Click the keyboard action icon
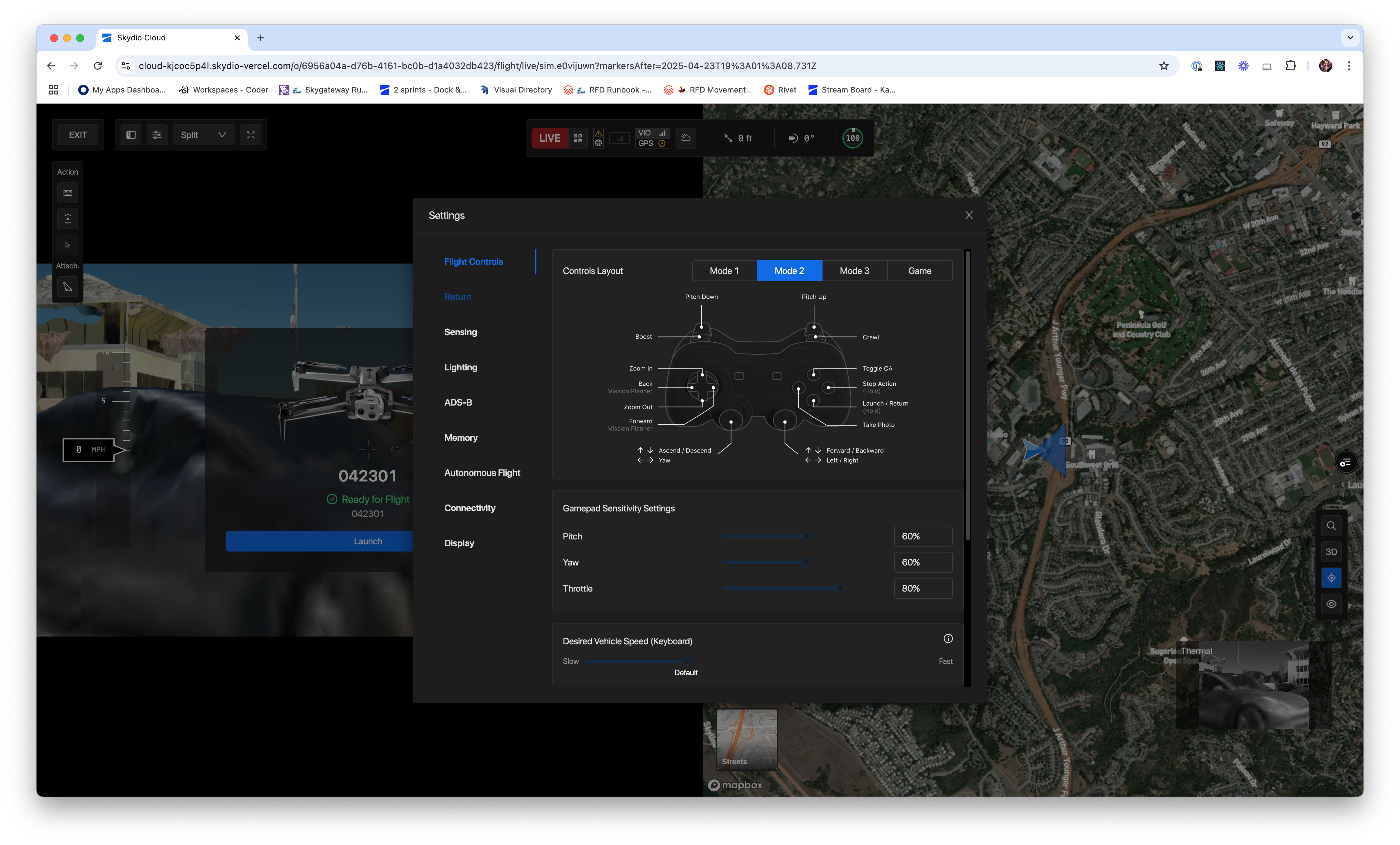1400x845 pixels. (67, 193)
